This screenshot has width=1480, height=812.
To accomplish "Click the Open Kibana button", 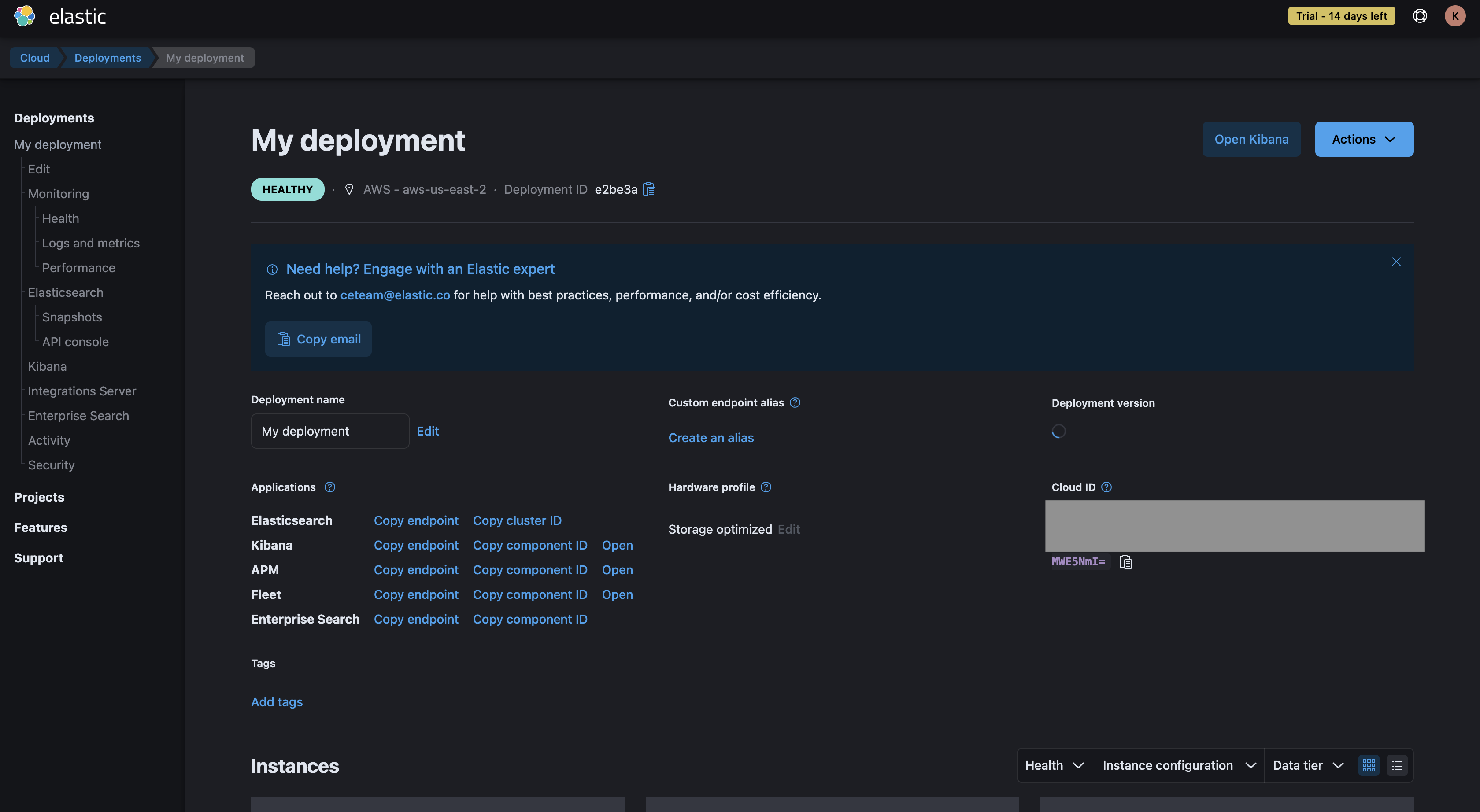I will pos(1251,139).
